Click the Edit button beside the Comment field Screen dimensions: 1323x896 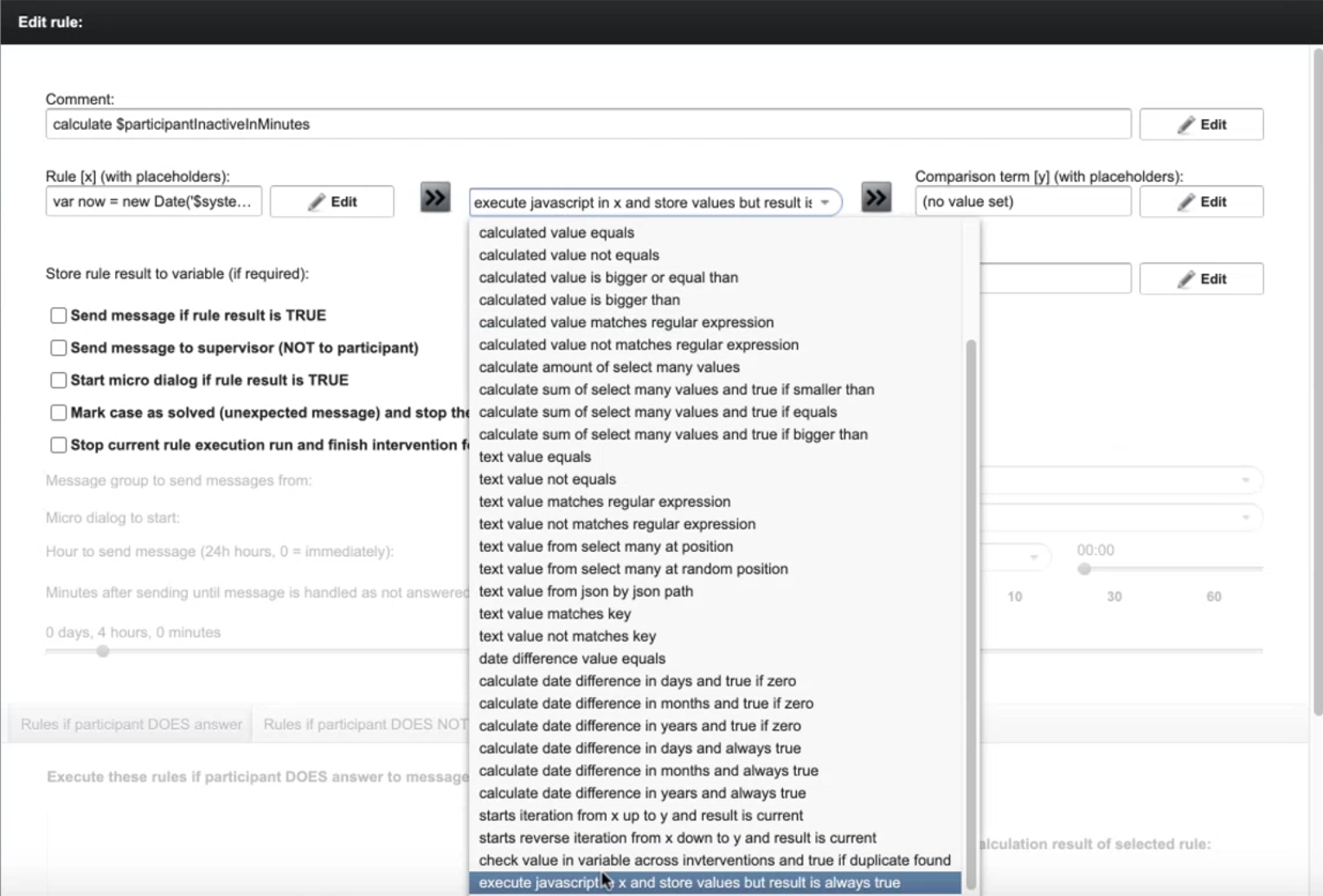(x=1200, y=125)
